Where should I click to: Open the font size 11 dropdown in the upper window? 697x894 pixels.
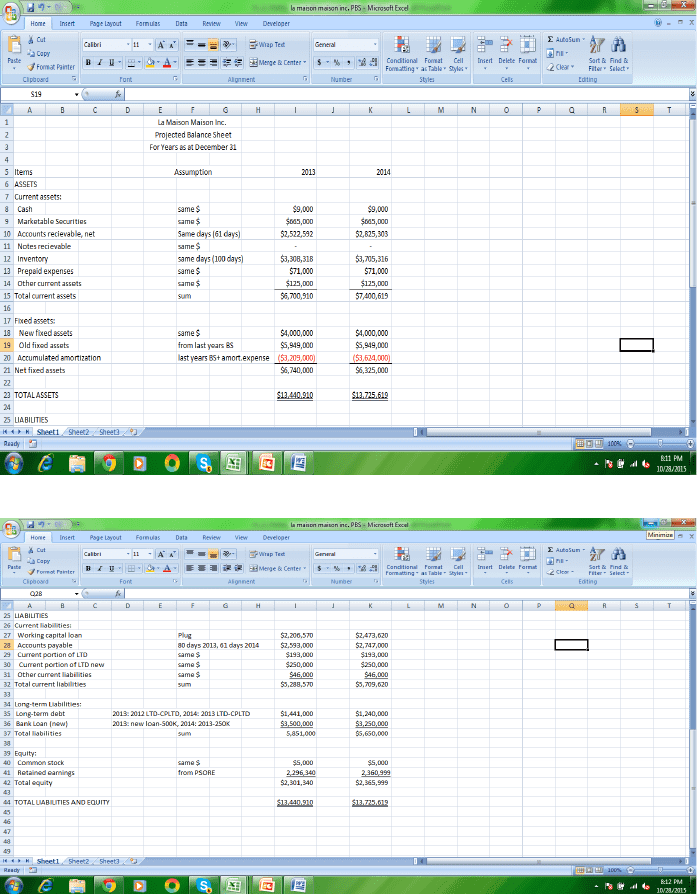[x=150, y=44]
